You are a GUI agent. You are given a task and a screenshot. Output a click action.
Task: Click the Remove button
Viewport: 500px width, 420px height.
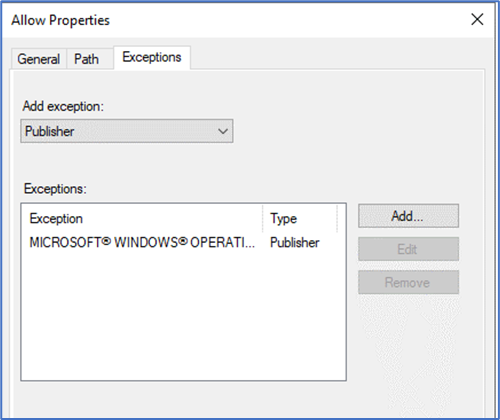tap(408, 282)
